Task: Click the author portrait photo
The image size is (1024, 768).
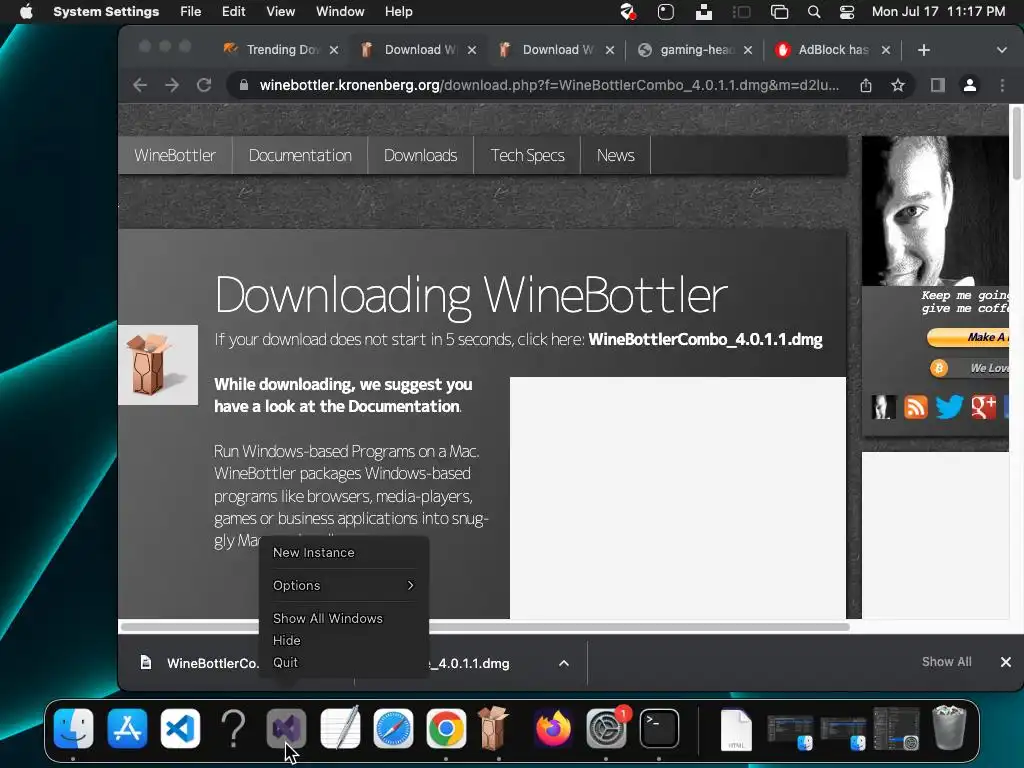Action: (935, 210)
